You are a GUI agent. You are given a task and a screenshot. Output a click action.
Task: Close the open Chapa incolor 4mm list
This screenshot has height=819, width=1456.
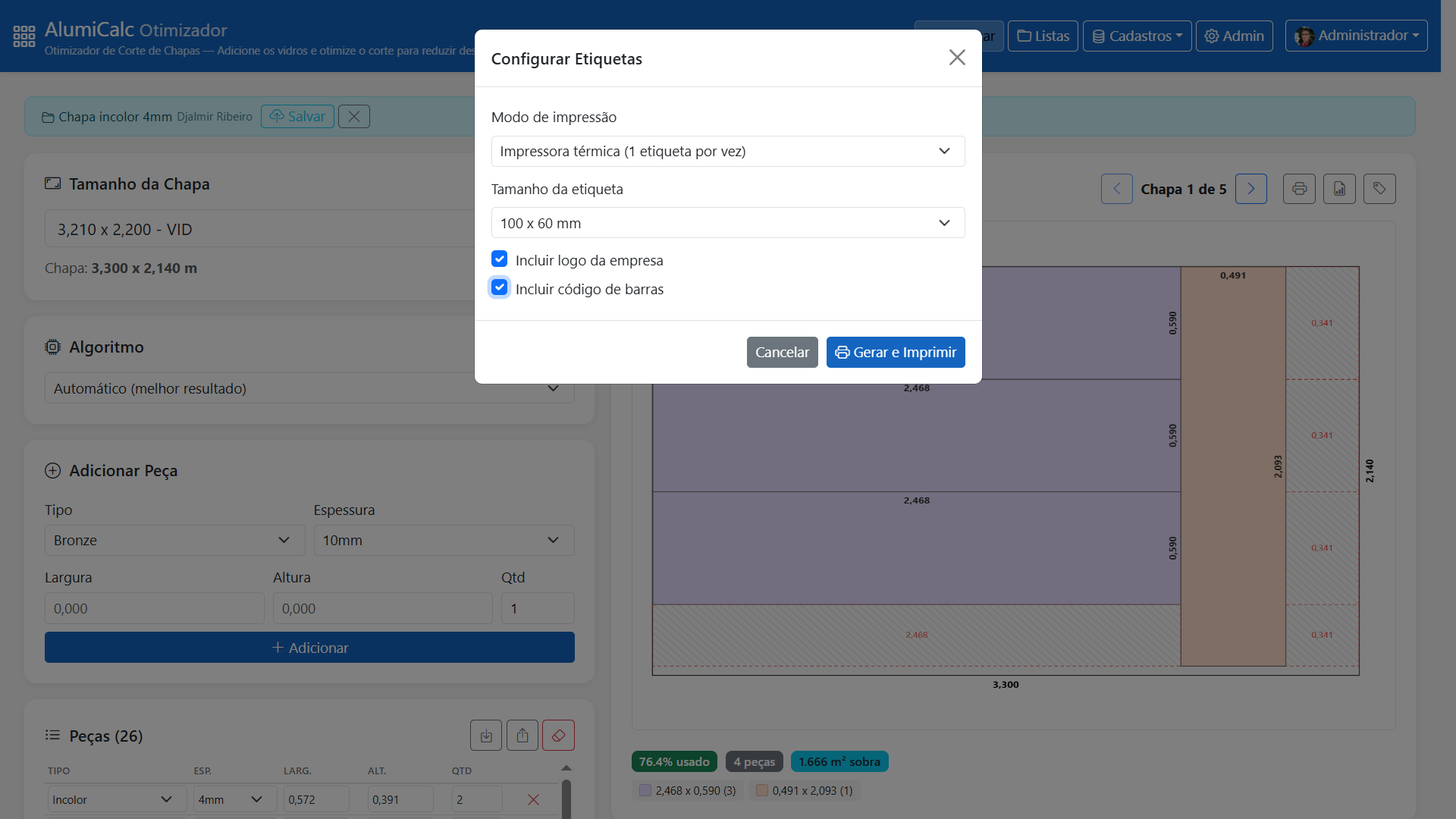coord(353,116)
